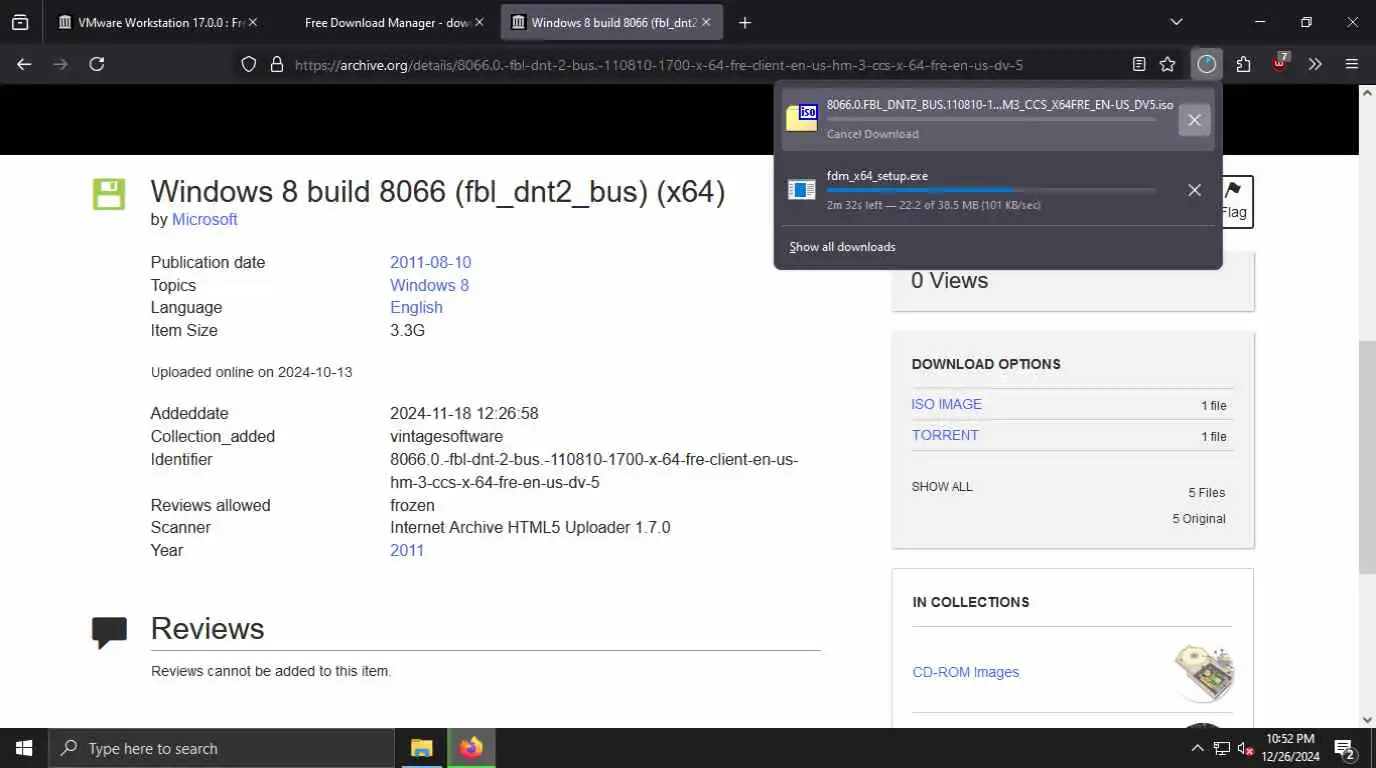
Task: Switch to the Free Download Manager tab
Action: coord(385,22)
